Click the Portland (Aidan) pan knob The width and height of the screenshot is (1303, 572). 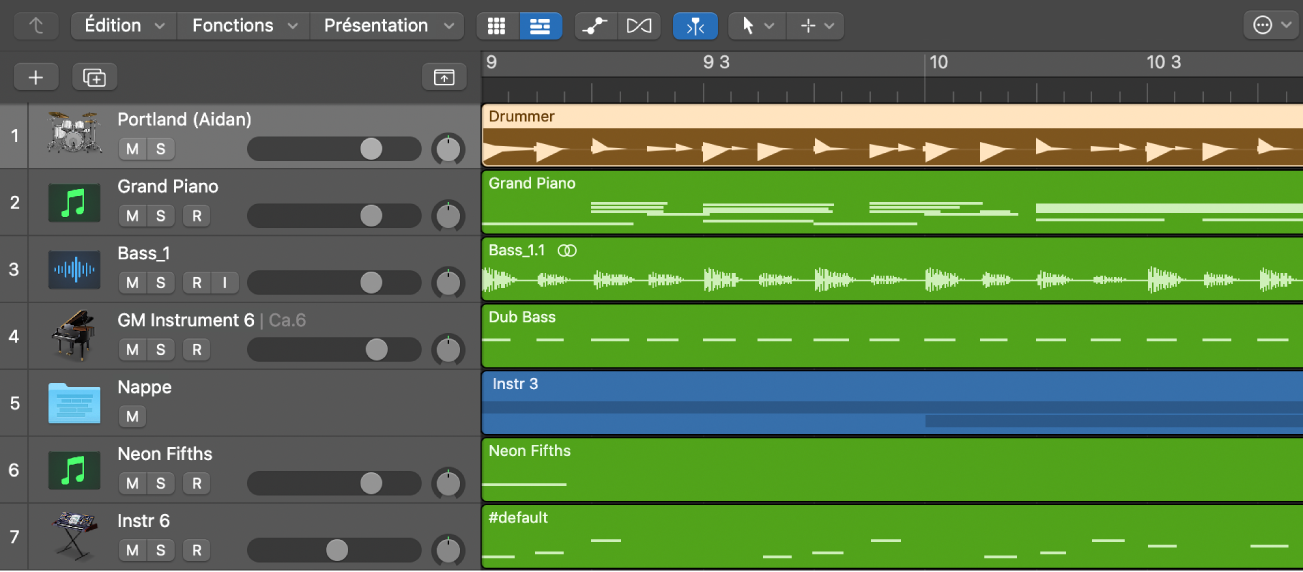[448, 150]
